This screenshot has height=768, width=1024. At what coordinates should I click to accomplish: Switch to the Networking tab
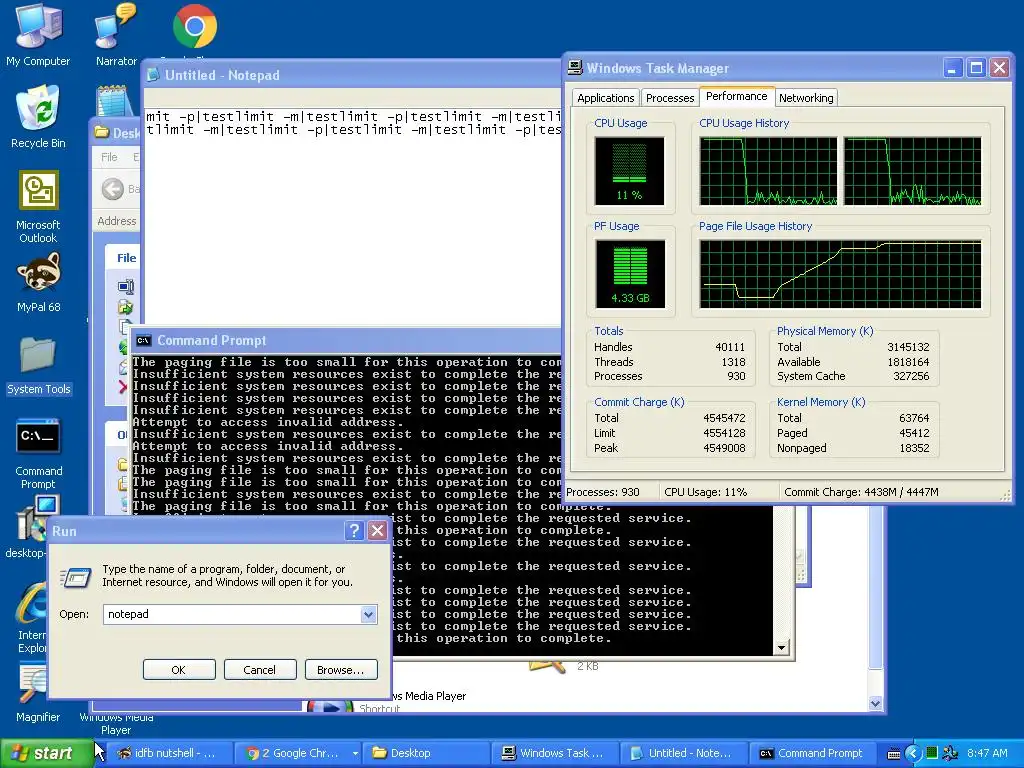(x=806, y=98)
